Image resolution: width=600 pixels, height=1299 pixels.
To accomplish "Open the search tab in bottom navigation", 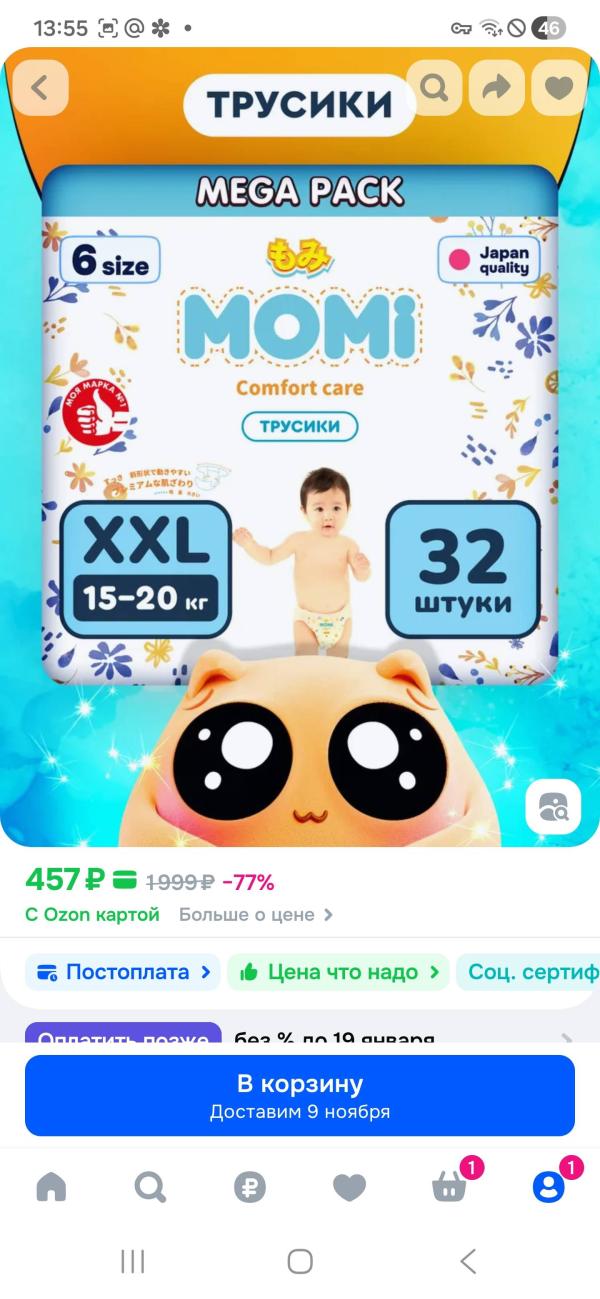I will point(150,1187).
